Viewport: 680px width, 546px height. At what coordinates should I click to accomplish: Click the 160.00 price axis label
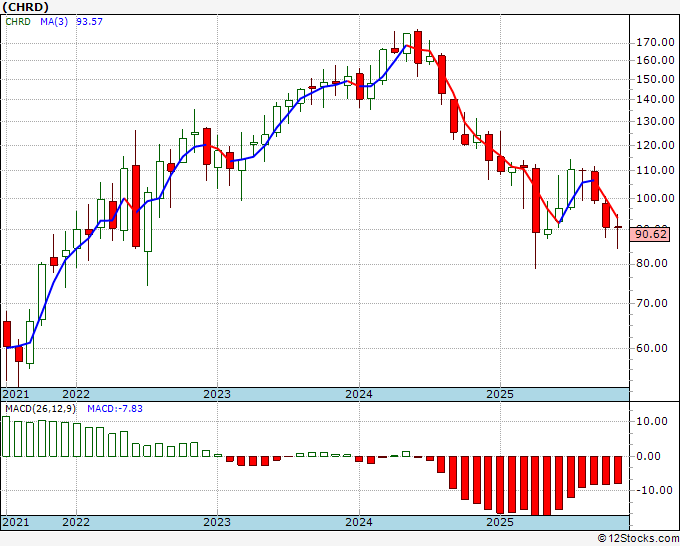pos(655,60)
